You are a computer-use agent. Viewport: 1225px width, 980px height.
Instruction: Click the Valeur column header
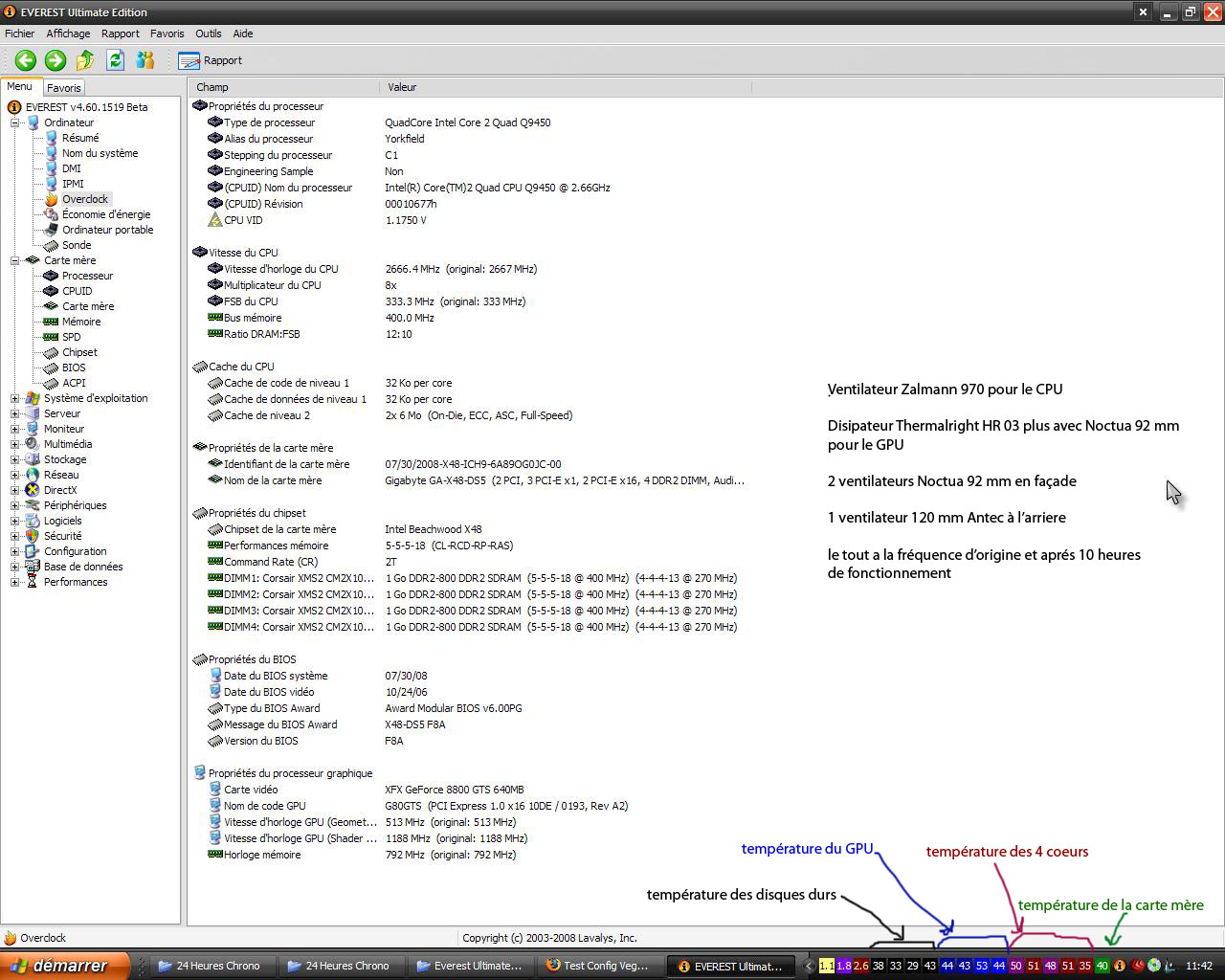[566, 87]
